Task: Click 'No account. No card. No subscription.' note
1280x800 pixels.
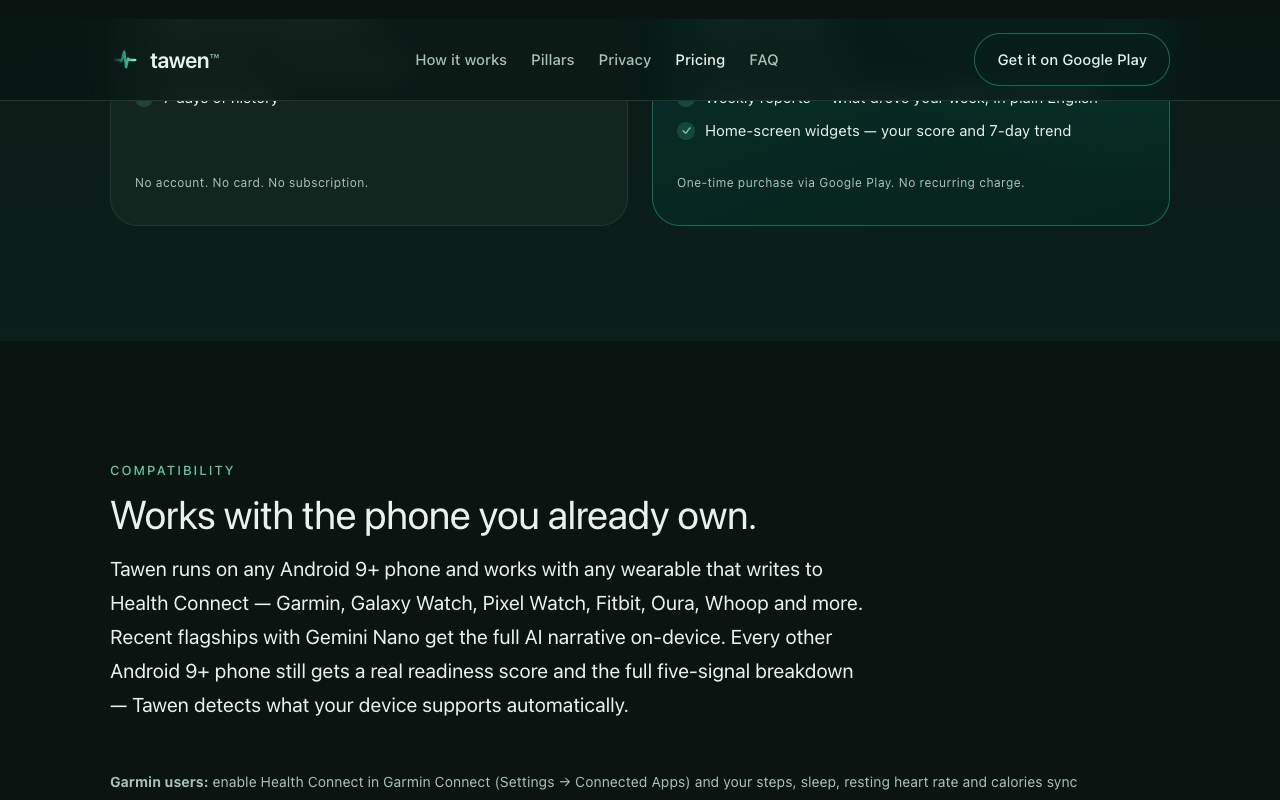Action: [x=252, y=183]
